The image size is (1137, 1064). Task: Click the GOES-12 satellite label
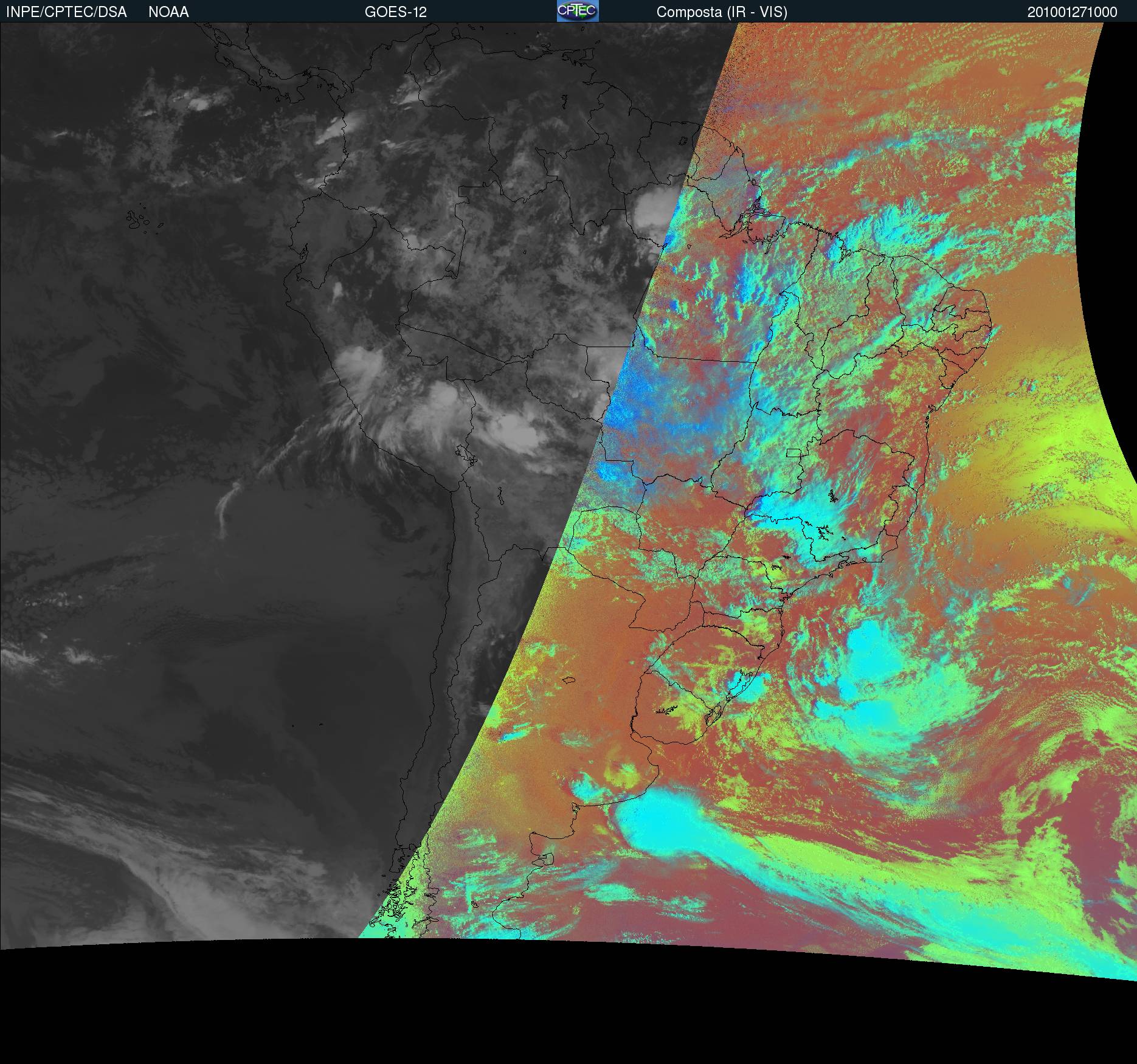tap(396, 12)
